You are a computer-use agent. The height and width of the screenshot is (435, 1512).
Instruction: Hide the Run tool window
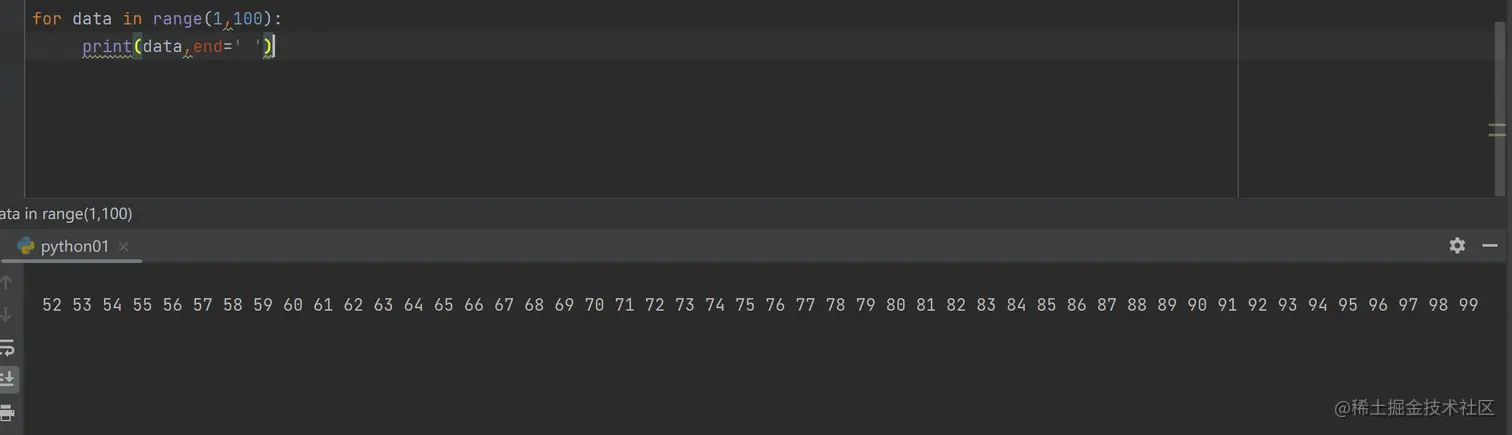coord(1489,245)
